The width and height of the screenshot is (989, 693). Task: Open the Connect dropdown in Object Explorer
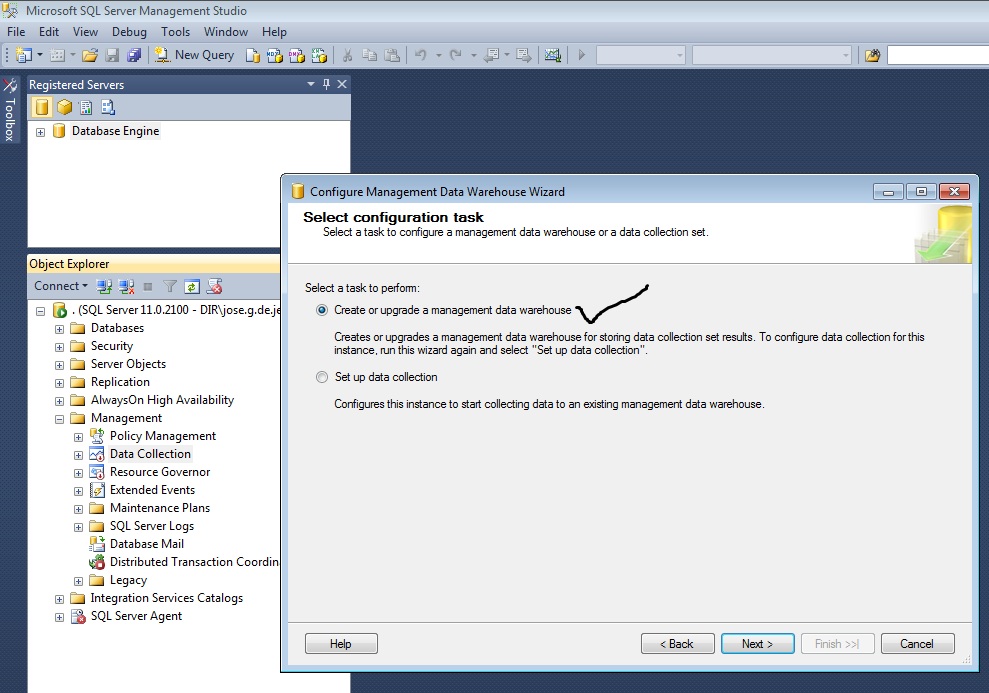(61, 286)
